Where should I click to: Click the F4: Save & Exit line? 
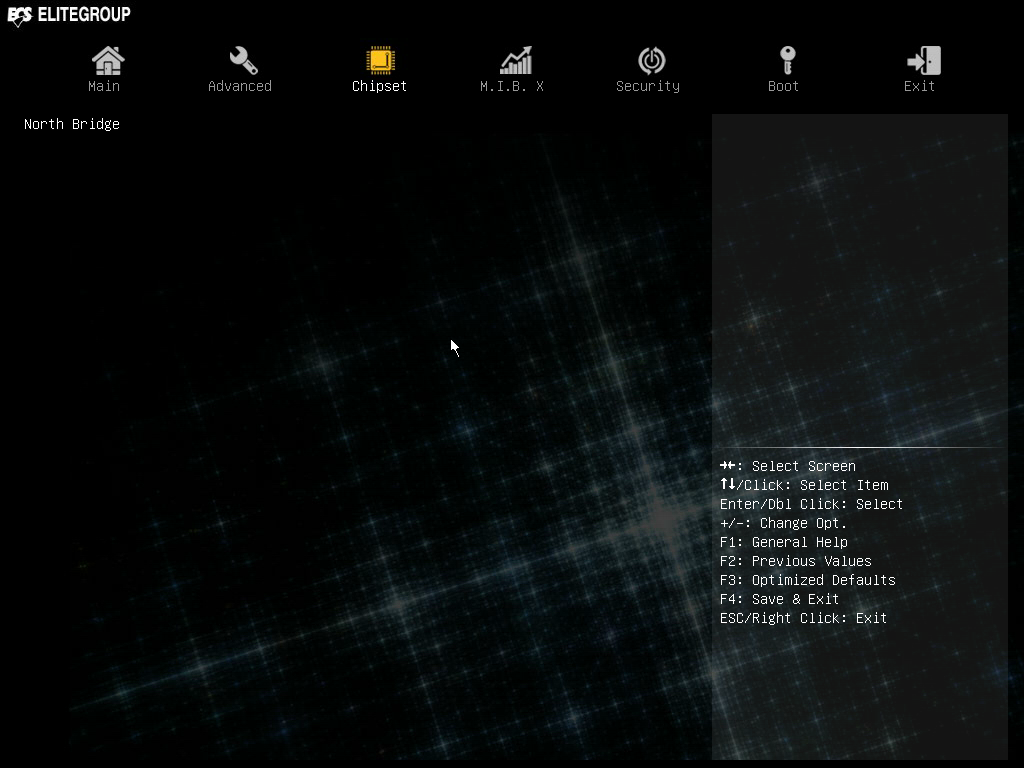(779, 599)
